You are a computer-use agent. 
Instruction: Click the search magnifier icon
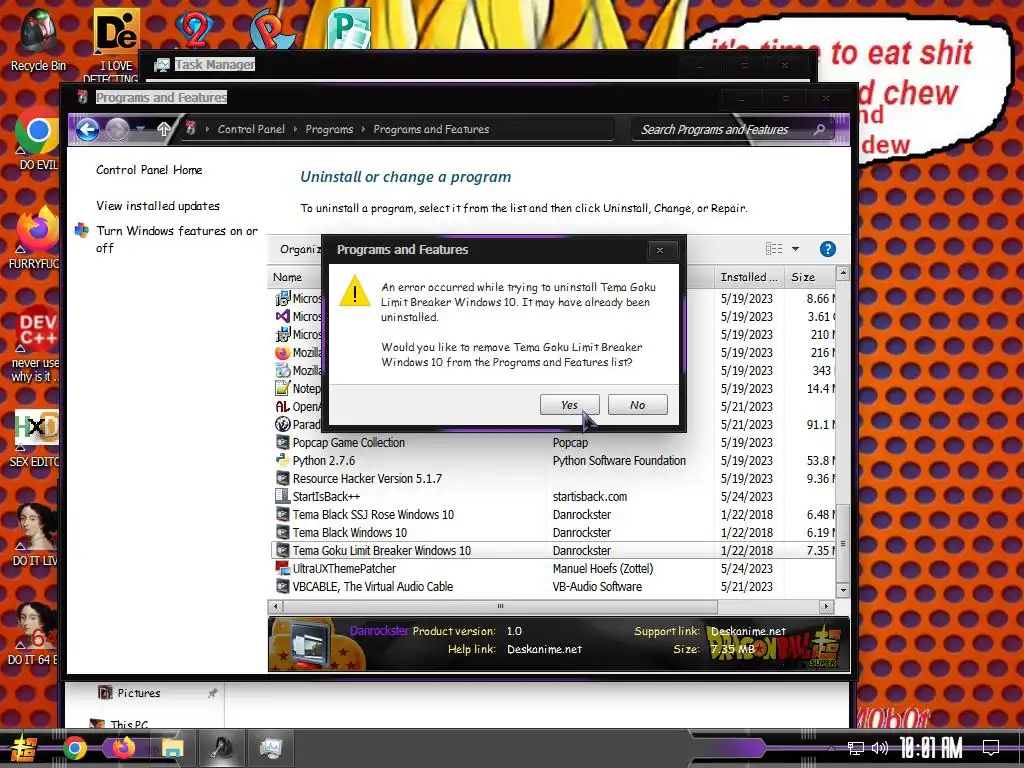820,129
